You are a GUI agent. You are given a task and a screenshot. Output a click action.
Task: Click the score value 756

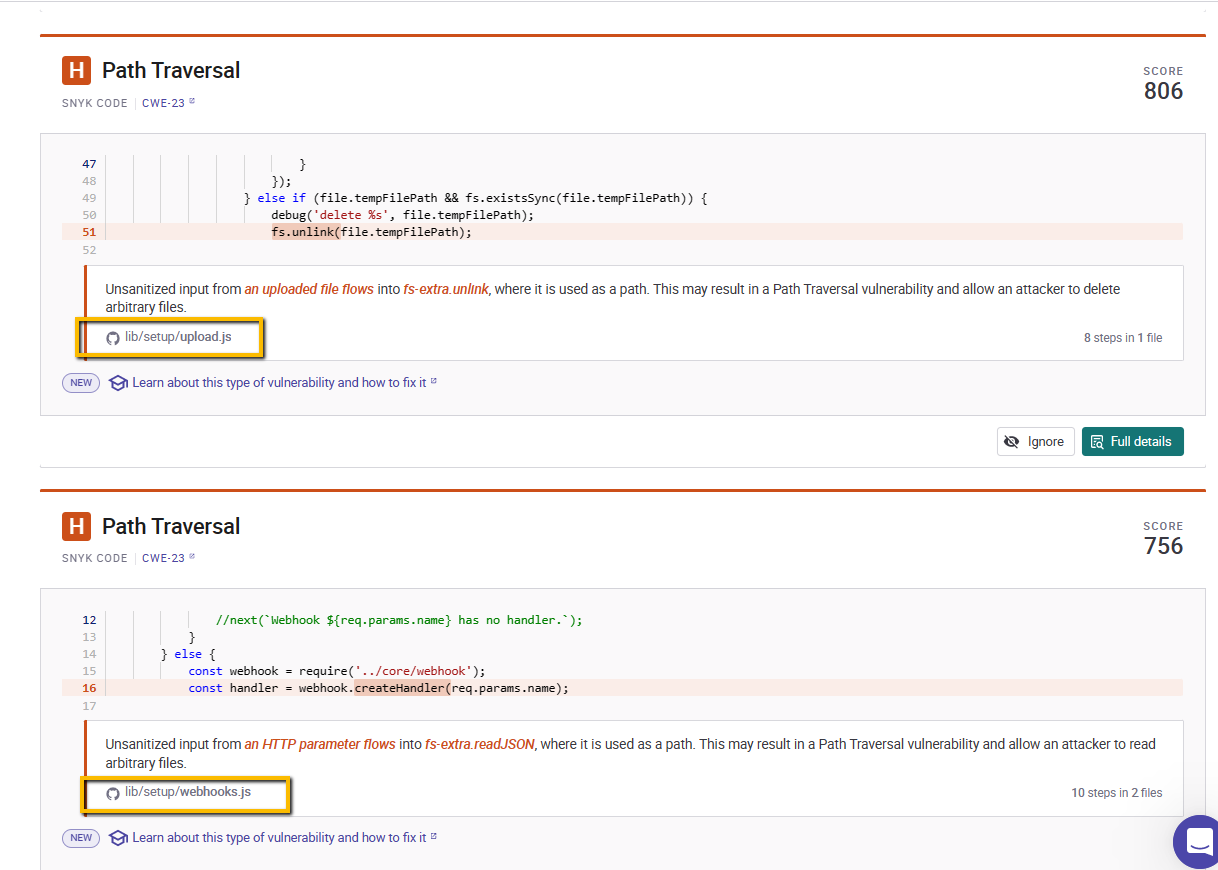click(1163, 546)
